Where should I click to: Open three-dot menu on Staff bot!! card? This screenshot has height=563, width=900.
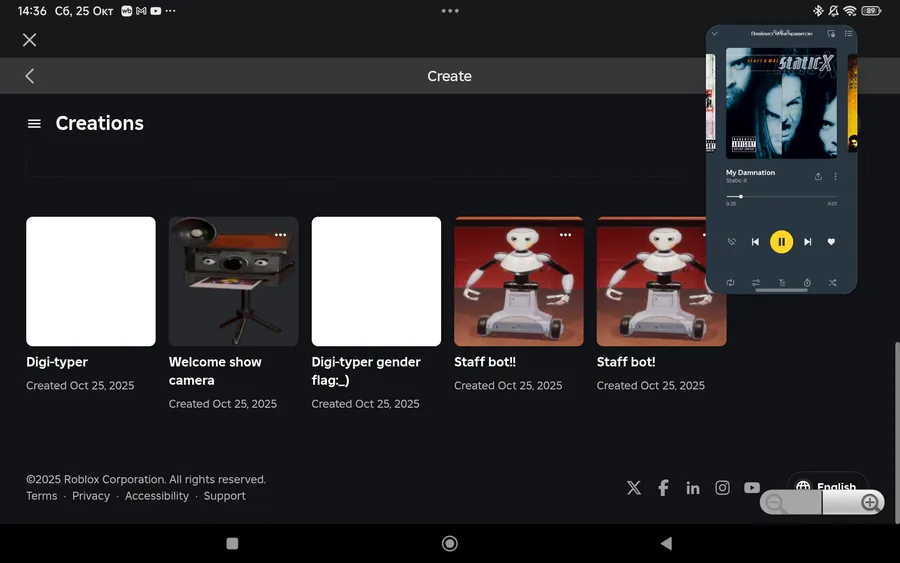565,235
